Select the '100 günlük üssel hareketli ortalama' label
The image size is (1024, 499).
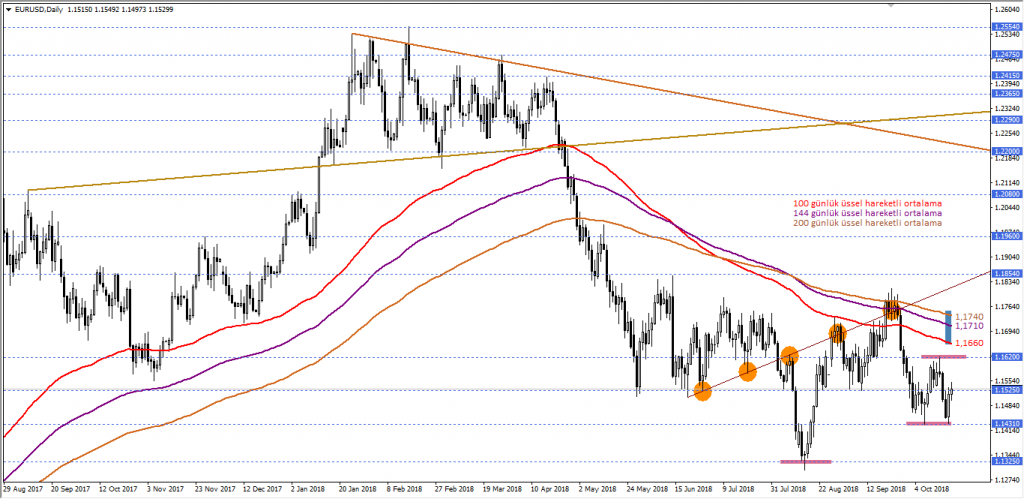(867, 204)
